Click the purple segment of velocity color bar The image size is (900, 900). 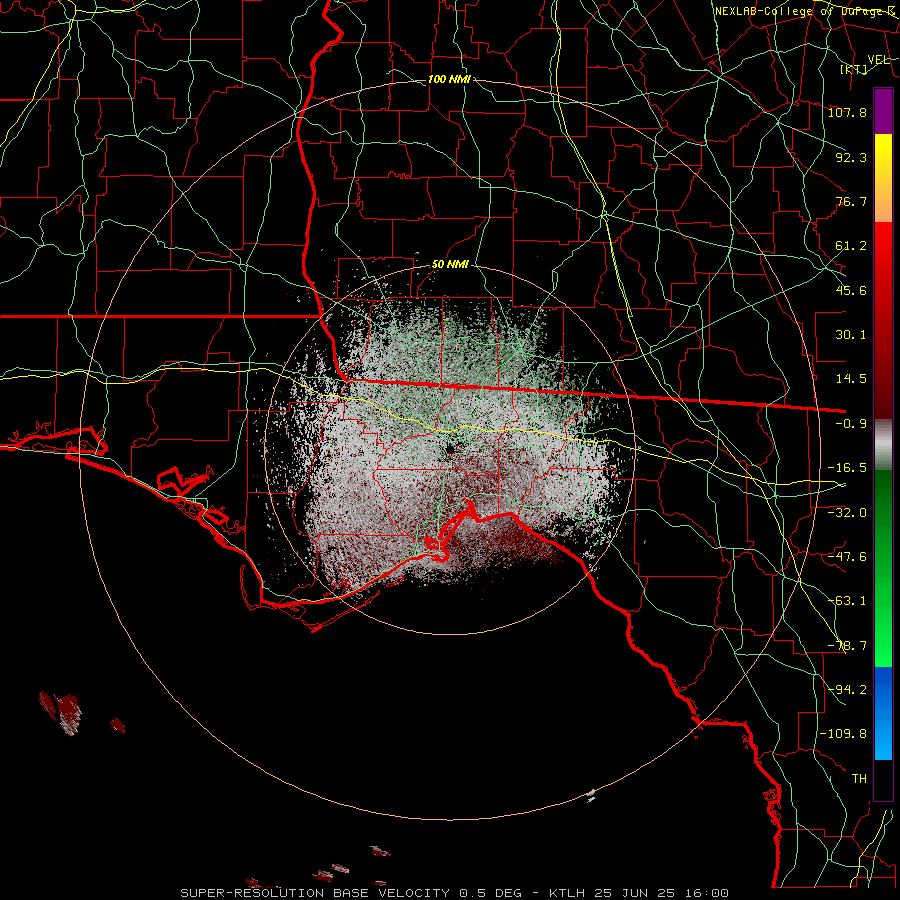883,111
